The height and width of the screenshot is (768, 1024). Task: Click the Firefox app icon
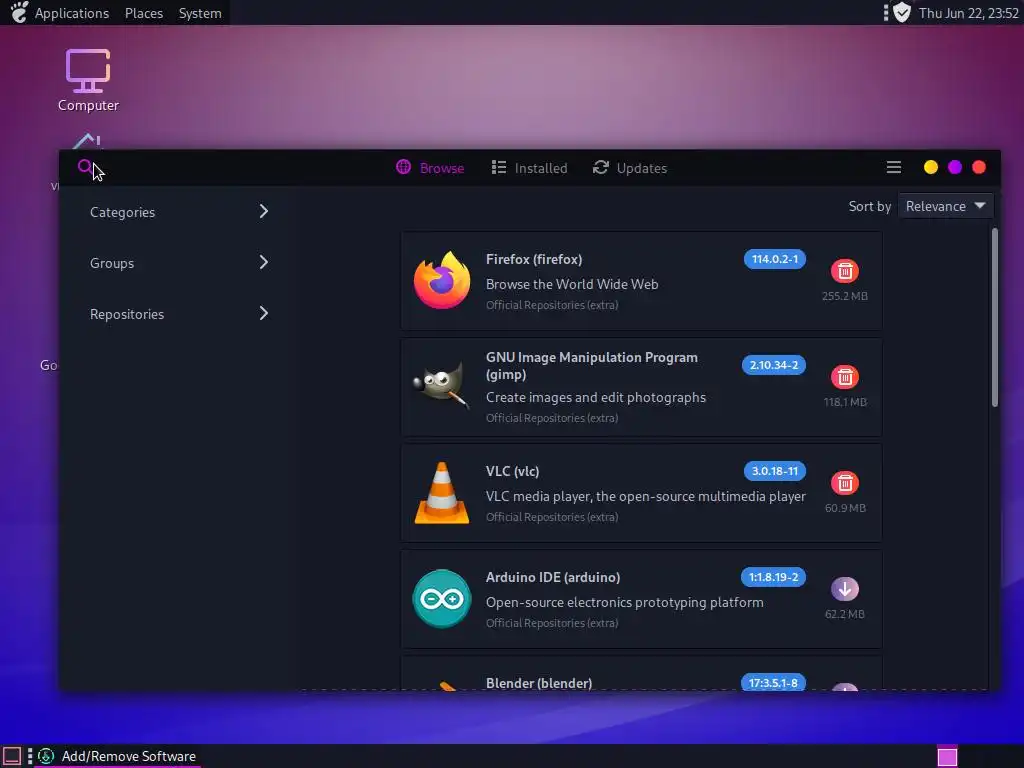click(442, 280)
